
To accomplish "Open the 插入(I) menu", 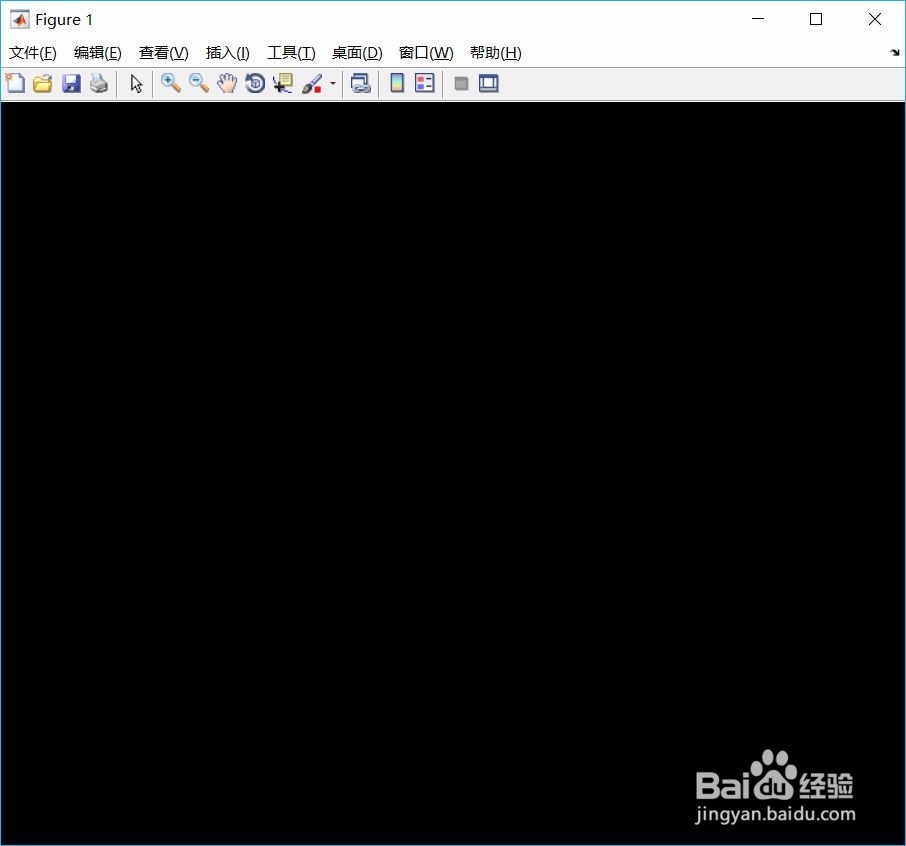I will [x=228, y=53].
